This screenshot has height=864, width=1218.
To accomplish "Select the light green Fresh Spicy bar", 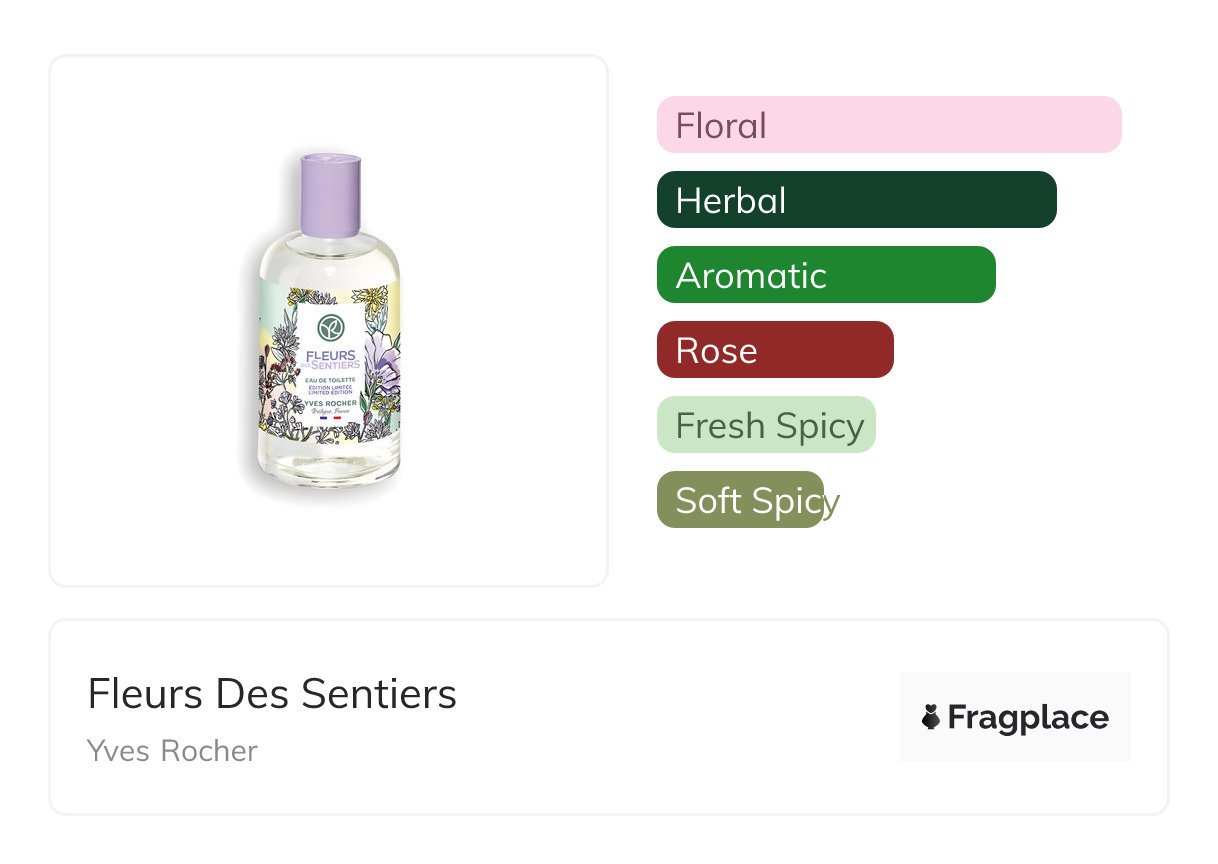I will point(766,425).
